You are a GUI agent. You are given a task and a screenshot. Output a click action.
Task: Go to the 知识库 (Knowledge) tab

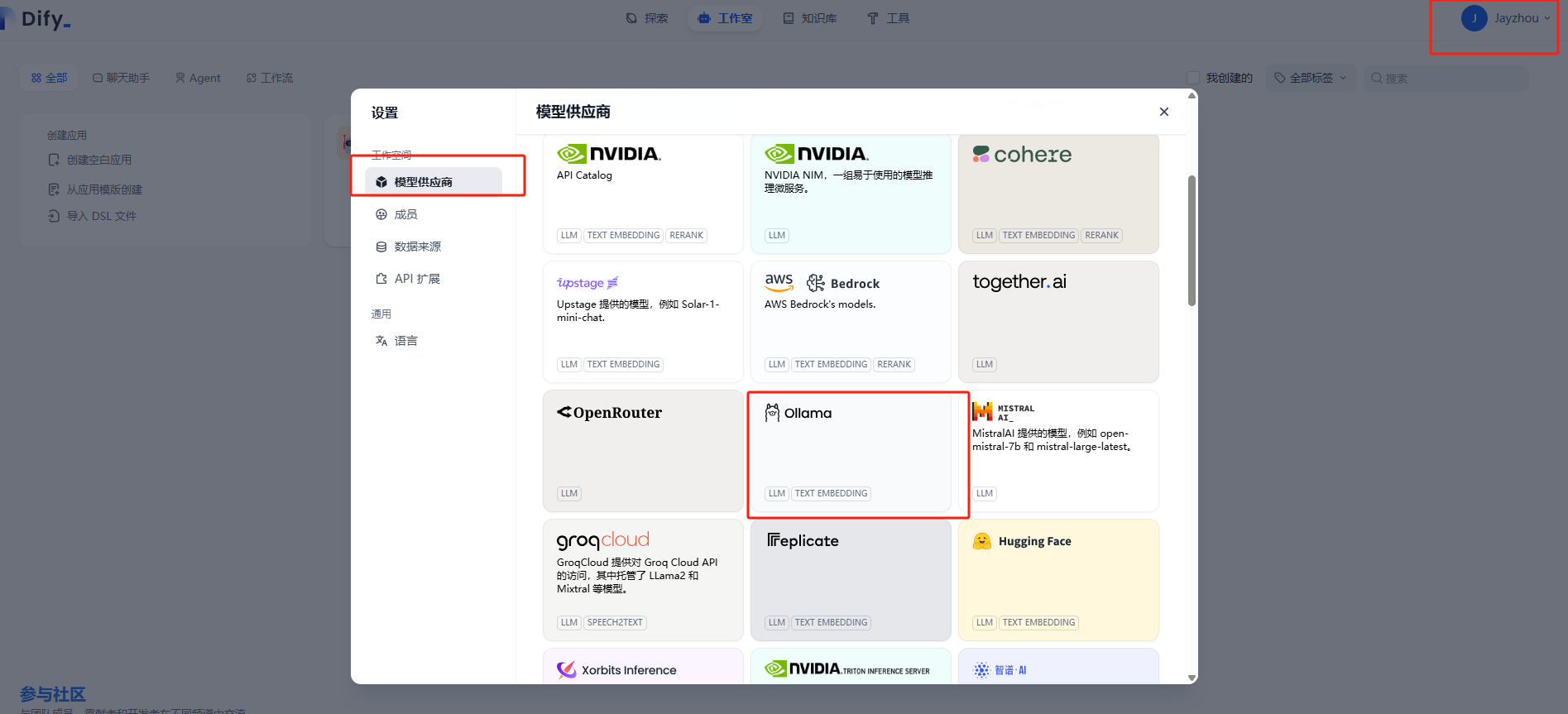[810, 18]
